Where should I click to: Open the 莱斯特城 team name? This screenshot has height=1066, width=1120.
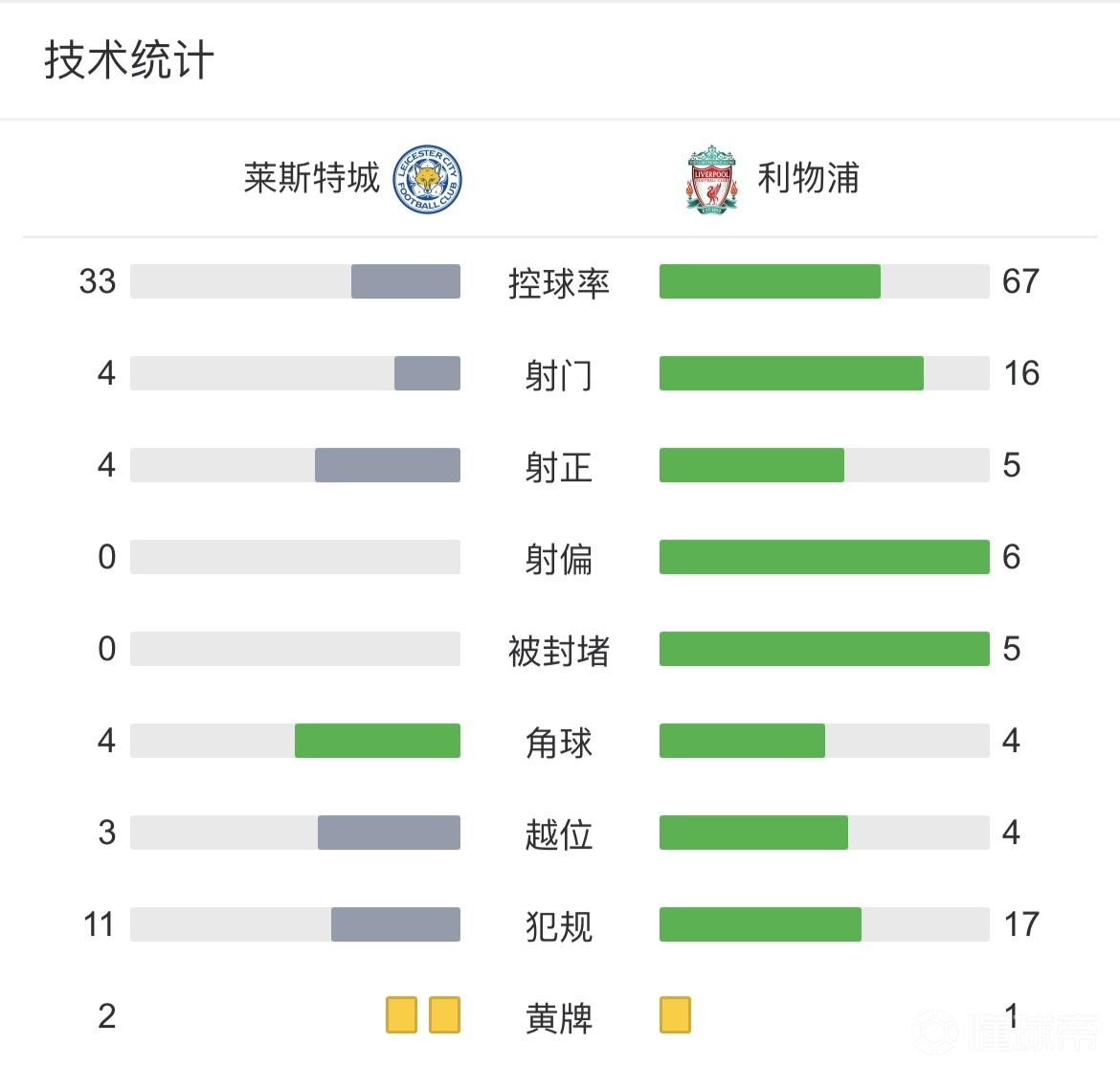coord(311,178)
